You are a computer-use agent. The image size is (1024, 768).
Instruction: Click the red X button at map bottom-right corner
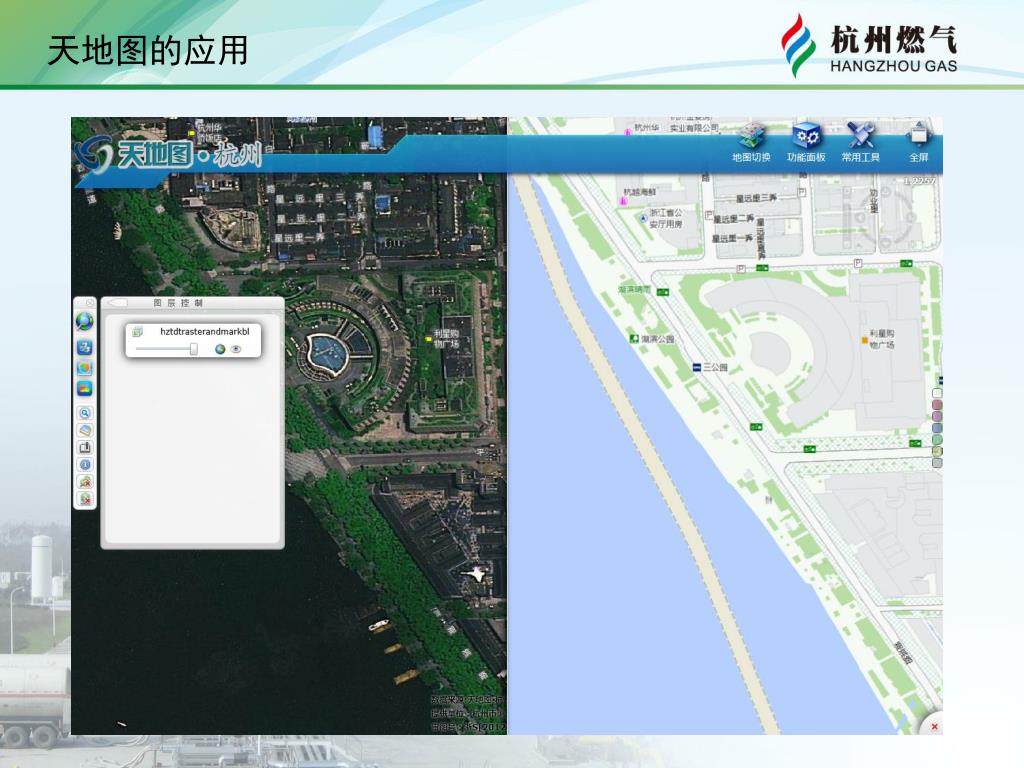coord(935,726)
